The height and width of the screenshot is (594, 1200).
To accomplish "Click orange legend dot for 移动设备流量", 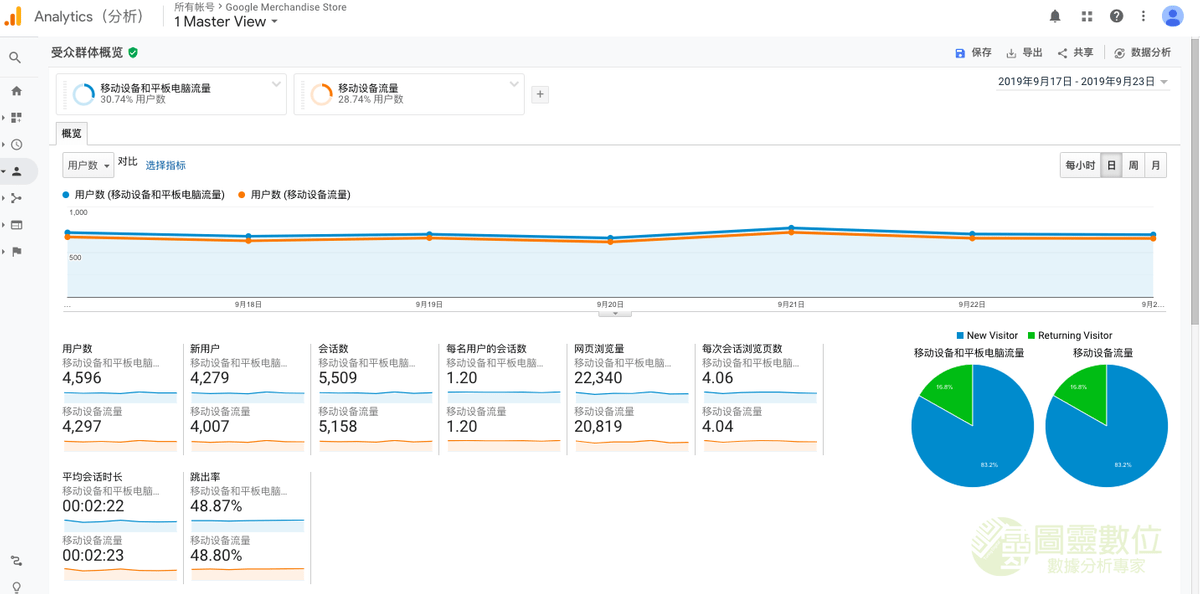I will (242, 195).
